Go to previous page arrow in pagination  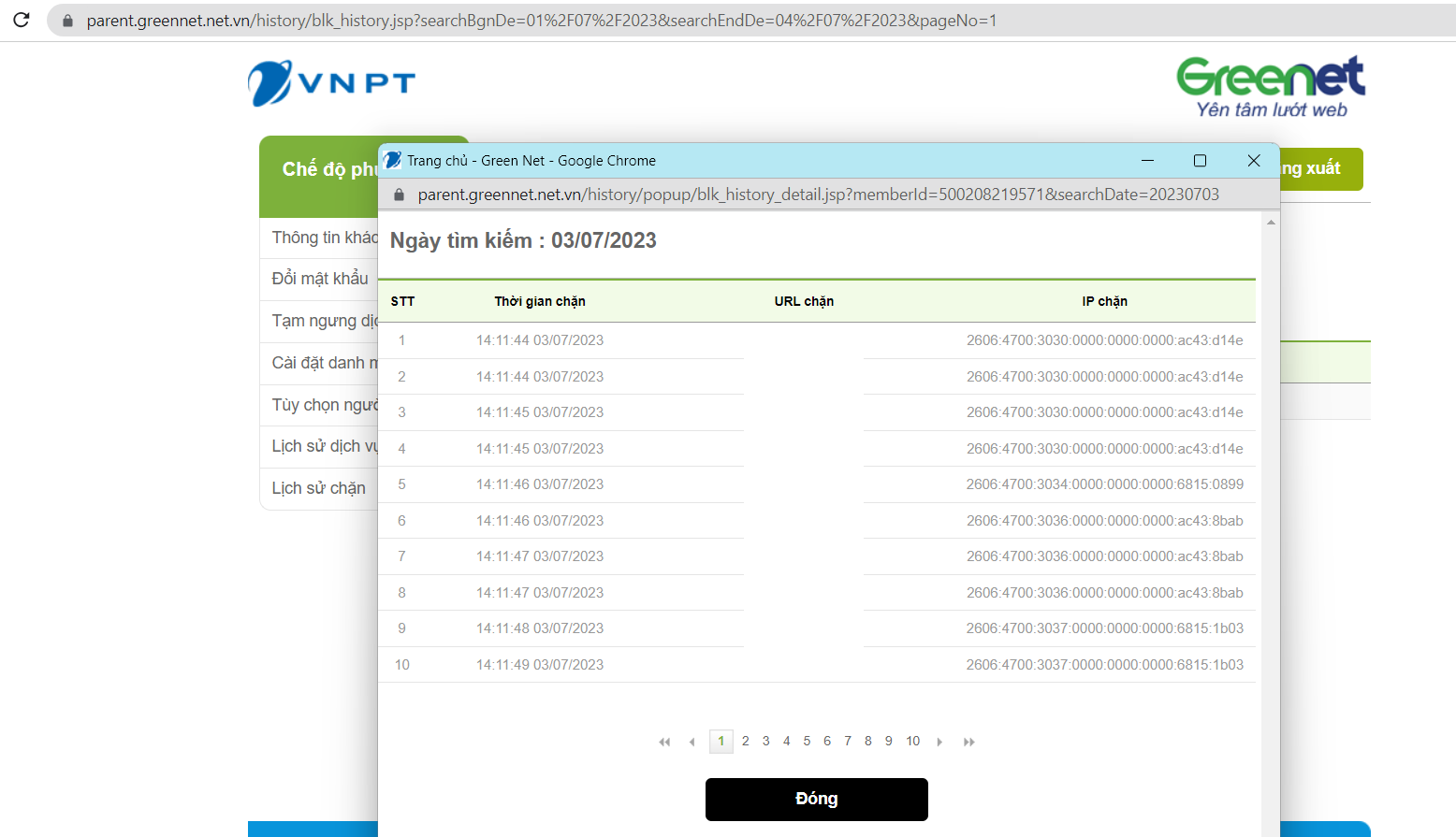click(692, 742)
